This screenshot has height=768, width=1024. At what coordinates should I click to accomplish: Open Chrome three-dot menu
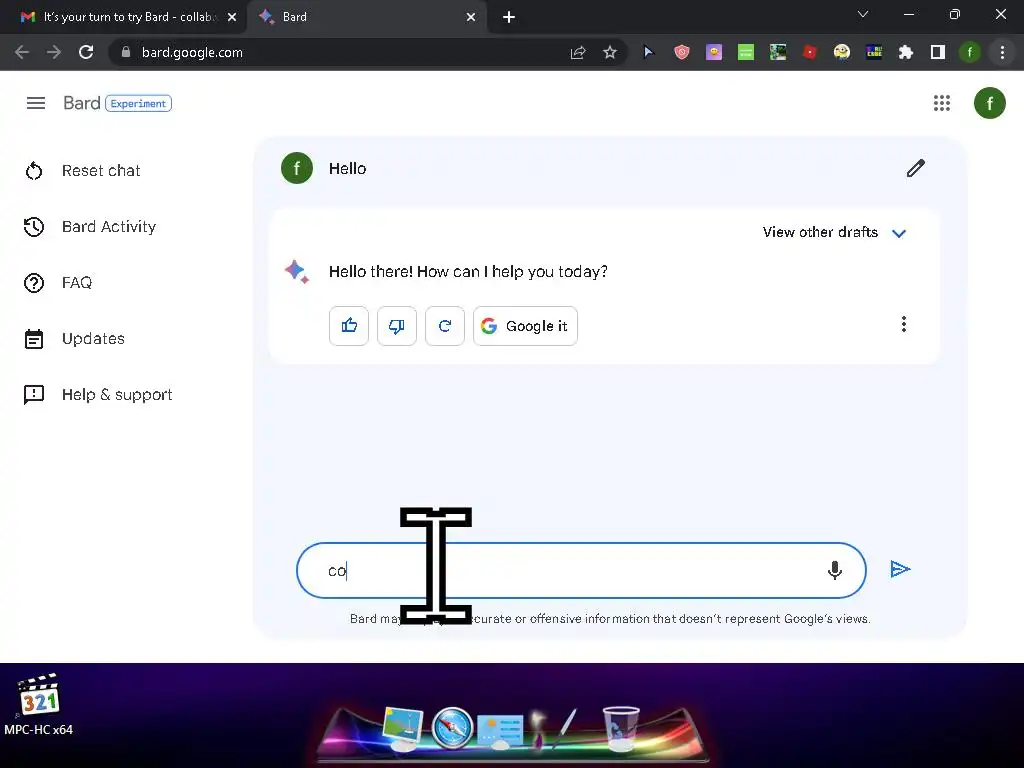pos(1002,52)
